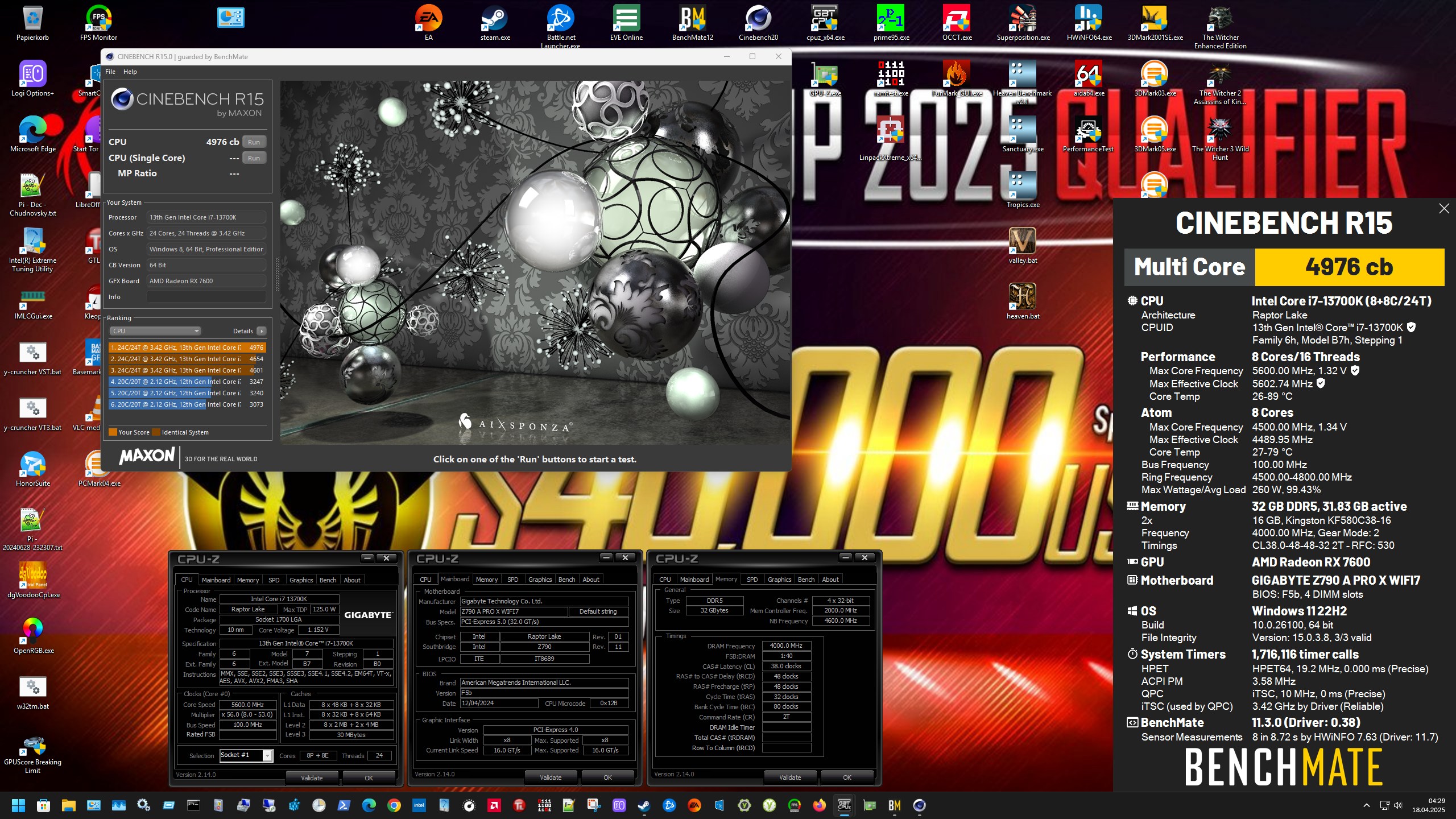Click the Windows Start button on taskbar
1456x819 pixels.
(x=18, y=805)
